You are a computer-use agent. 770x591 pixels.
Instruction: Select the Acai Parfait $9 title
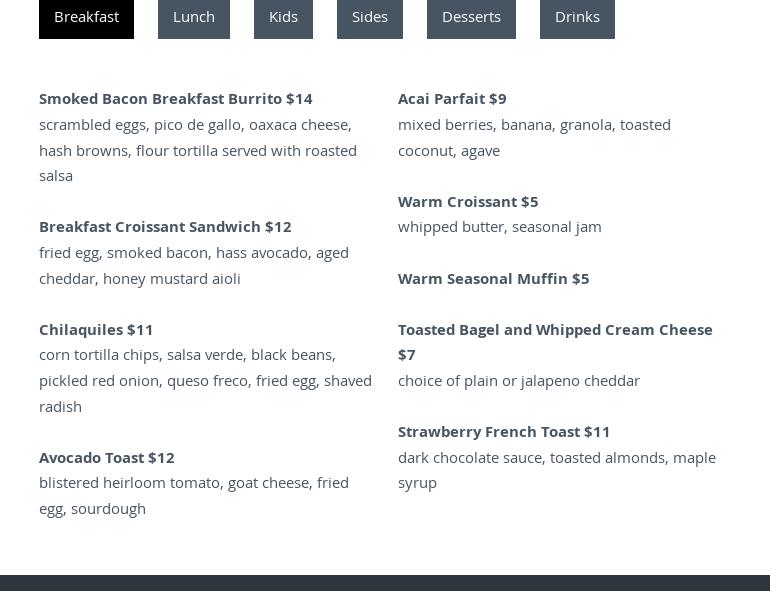[x=452, y=98]
